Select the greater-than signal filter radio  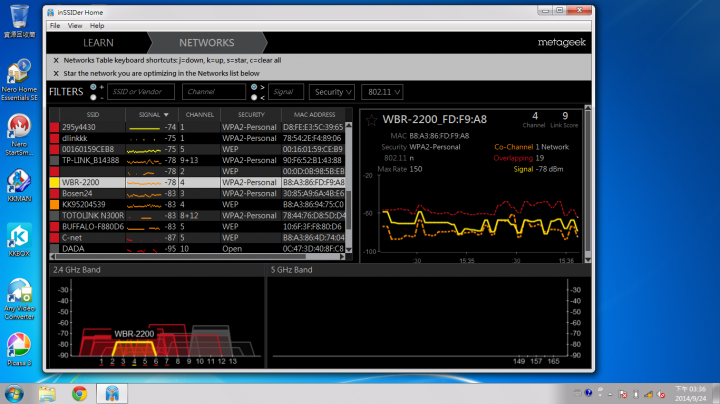[254, 87]
